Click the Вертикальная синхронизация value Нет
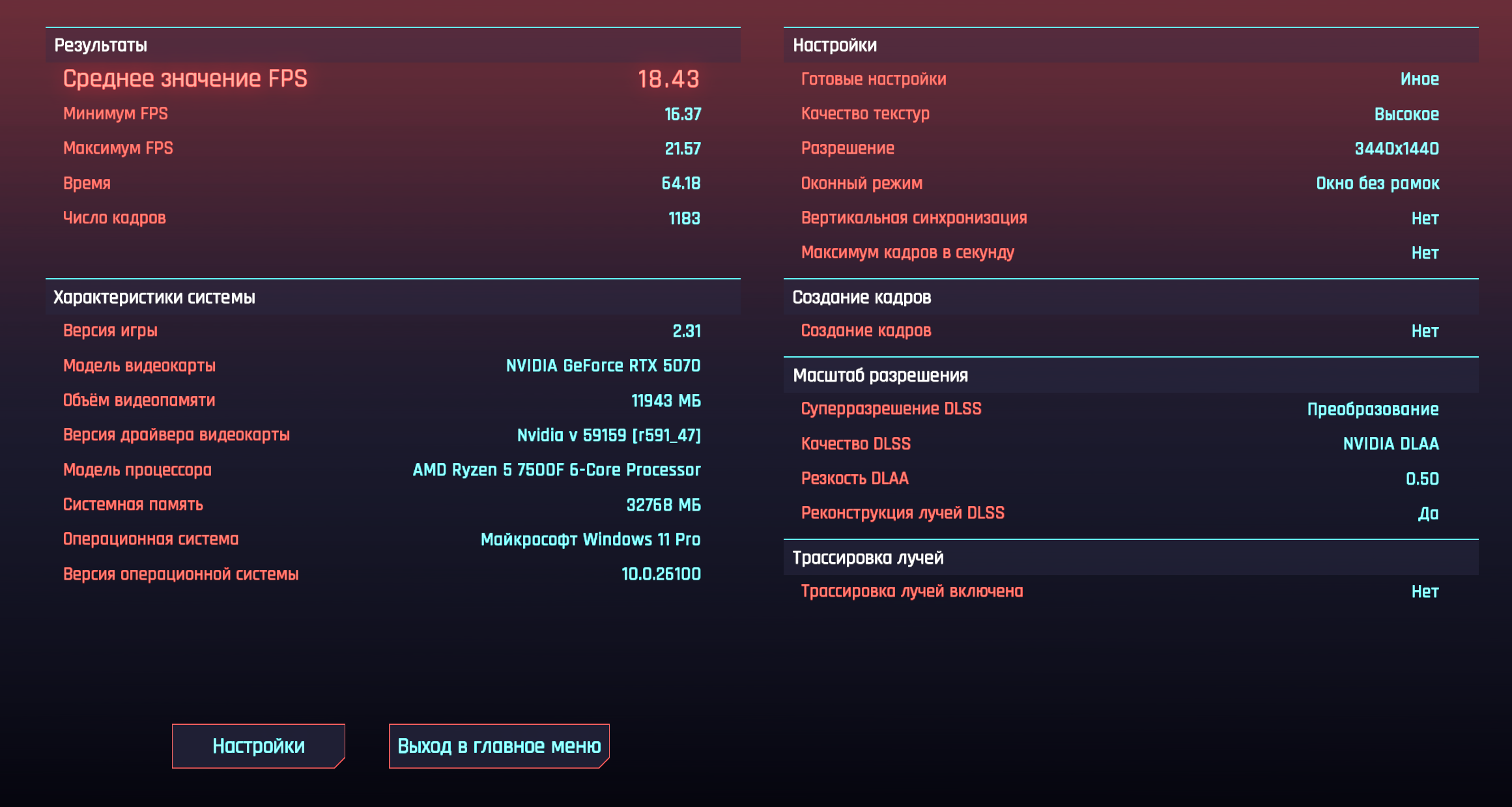1512x807 pixels. point(1425,218)
